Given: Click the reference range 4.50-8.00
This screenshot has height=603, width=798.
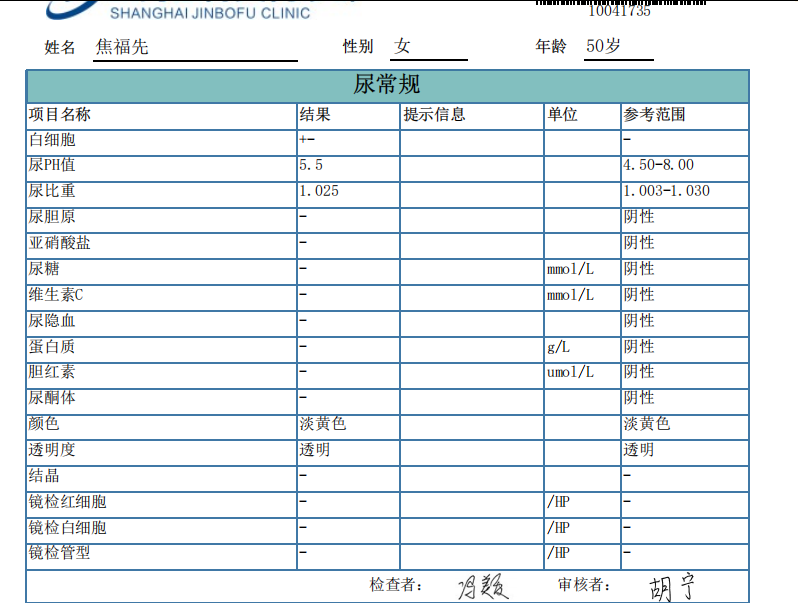Looking at the screenshot, I should click(658, 165).
